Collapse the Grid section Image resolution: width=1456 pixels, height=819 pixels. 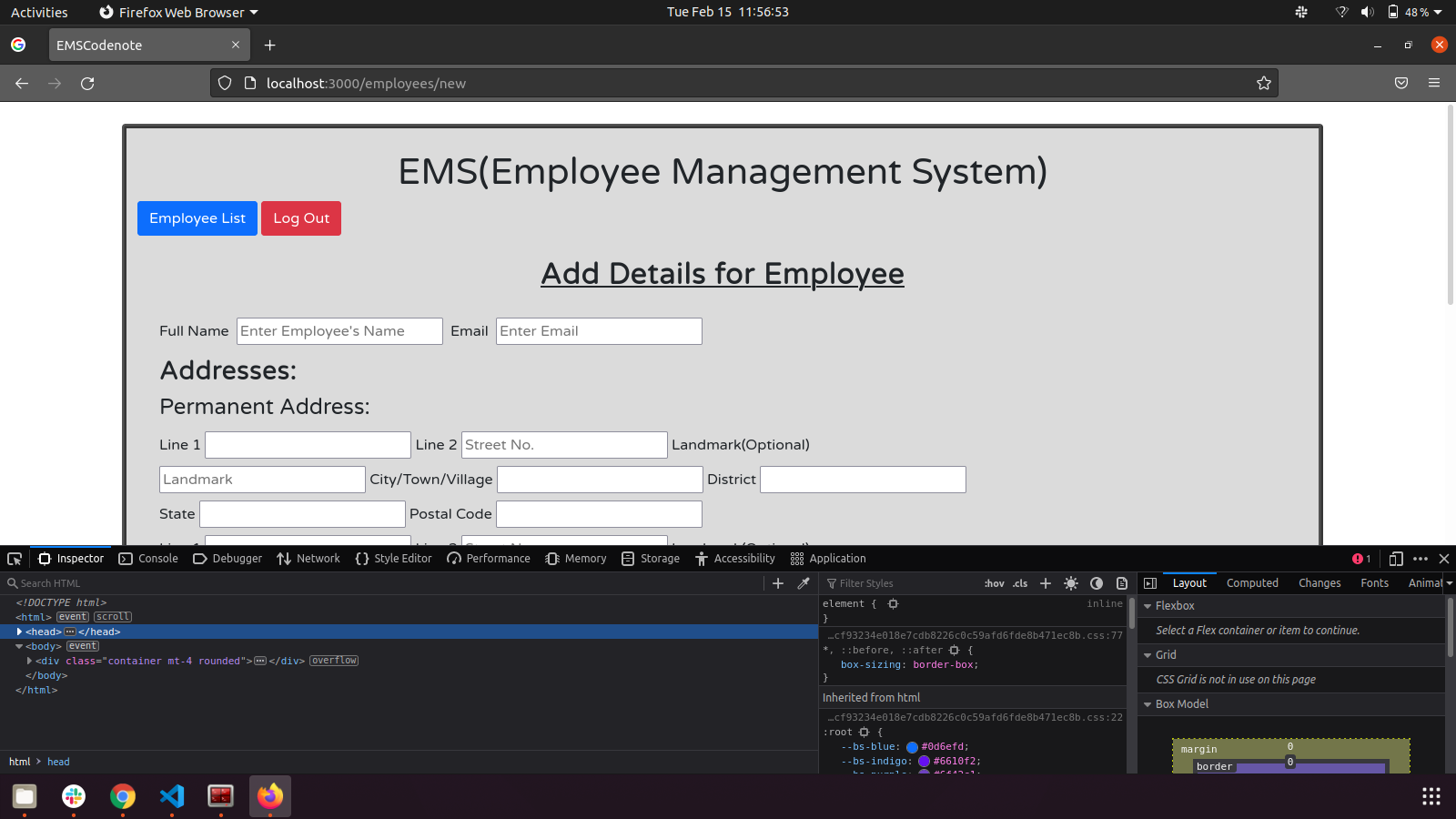coord(1148,655)
